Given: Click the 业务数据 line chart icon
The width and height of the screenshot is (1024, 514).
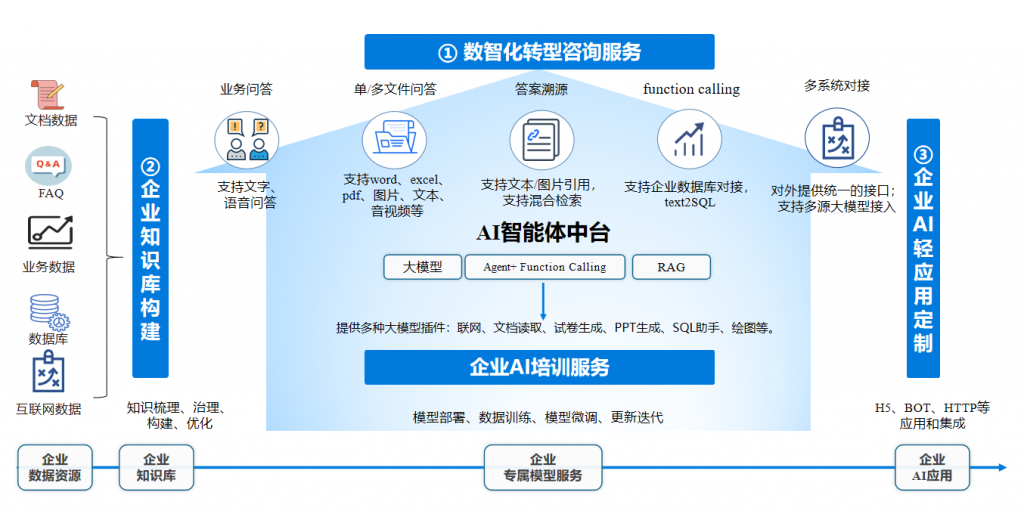Looking at the screenshot, I should click(50, 233).
